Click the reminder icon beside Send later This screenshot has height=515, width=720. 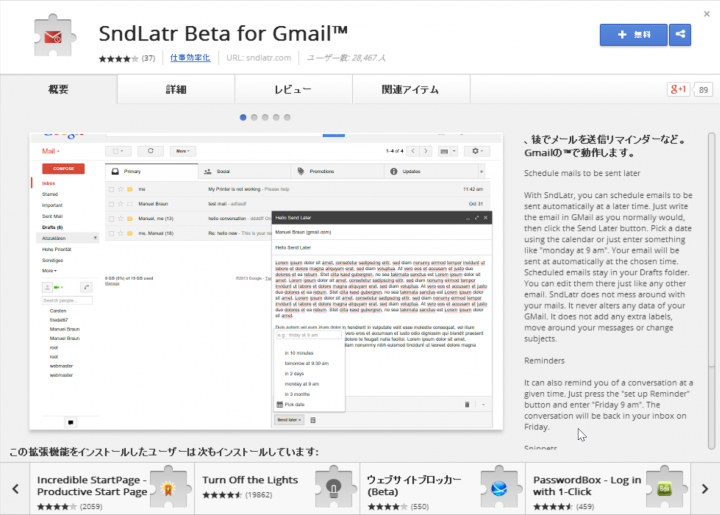313,420
